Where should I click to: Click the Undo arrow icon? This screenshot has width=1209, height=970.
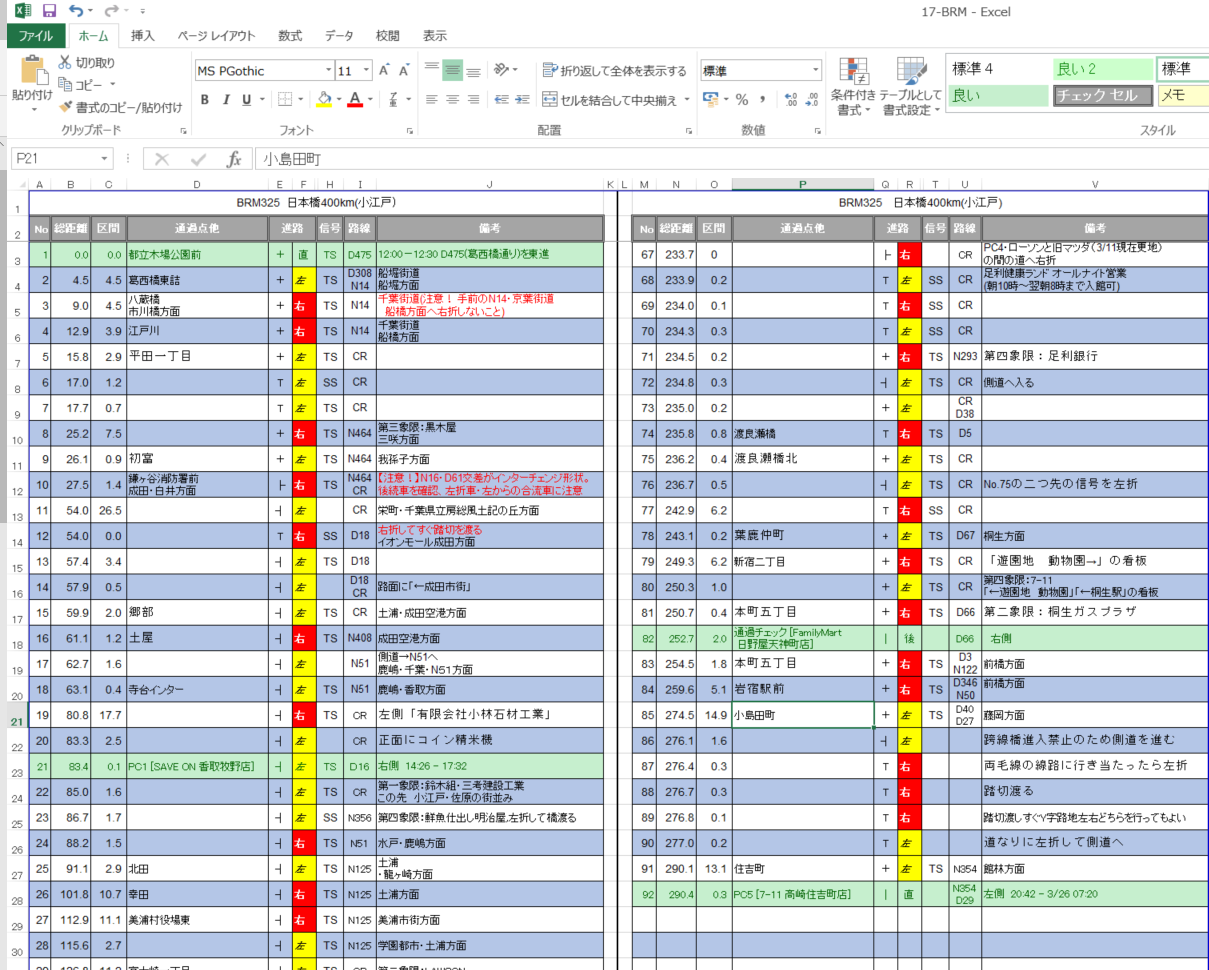78,12
